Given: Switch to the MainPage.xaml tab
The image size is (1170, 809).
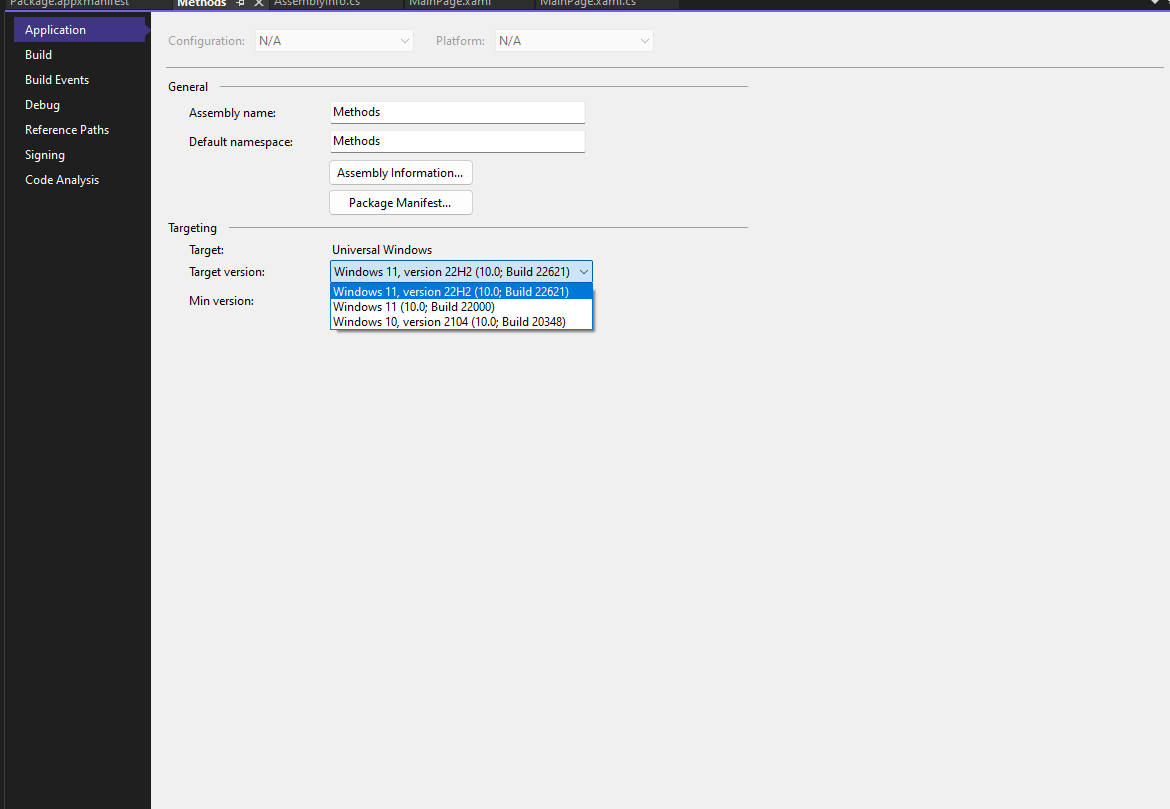Looking at the screenshot, I should [450, 4].
